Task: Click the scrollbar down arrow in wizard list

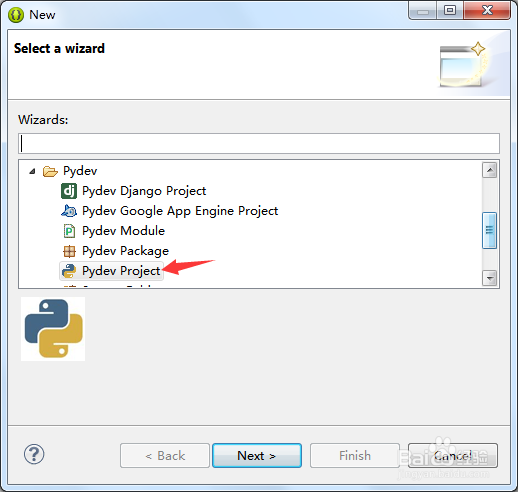Action: [490, 278]
